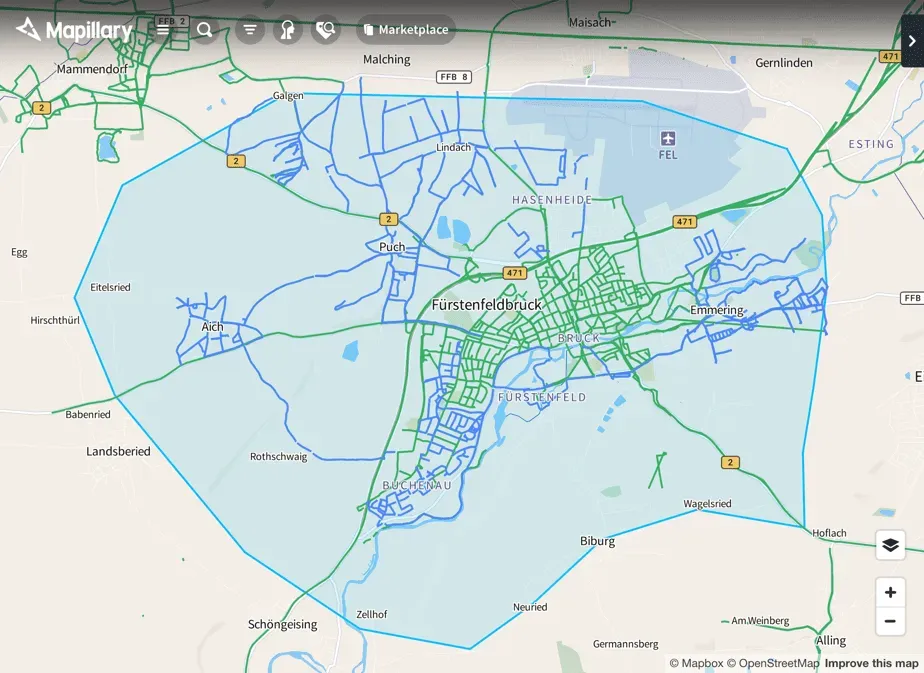Viewport: 924px width, 673px height.
Task: Zoom out of the map
Action: pos(890,621)
